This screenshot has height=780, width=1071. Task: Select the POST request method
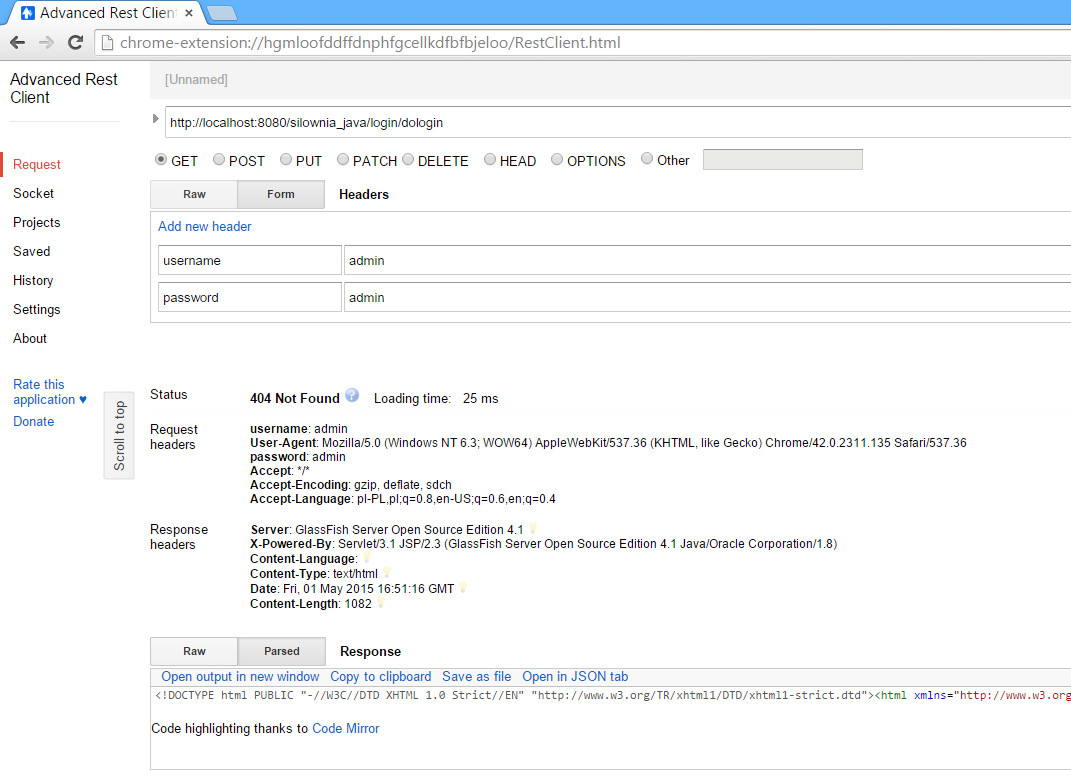click(x=218, y=159)
